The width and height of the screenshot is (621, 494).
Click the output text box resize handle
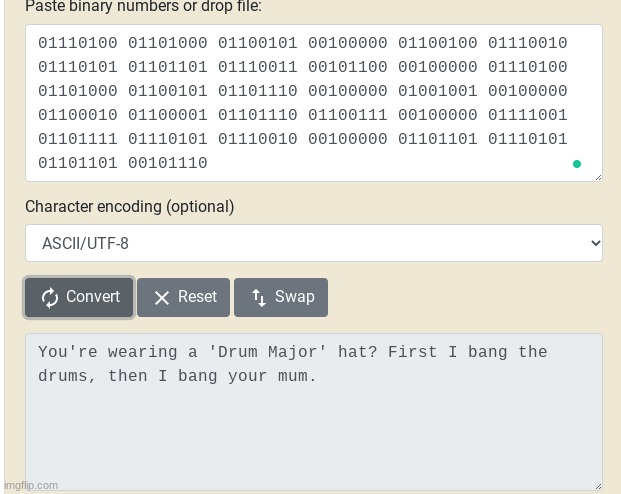(x=598, y=486)
